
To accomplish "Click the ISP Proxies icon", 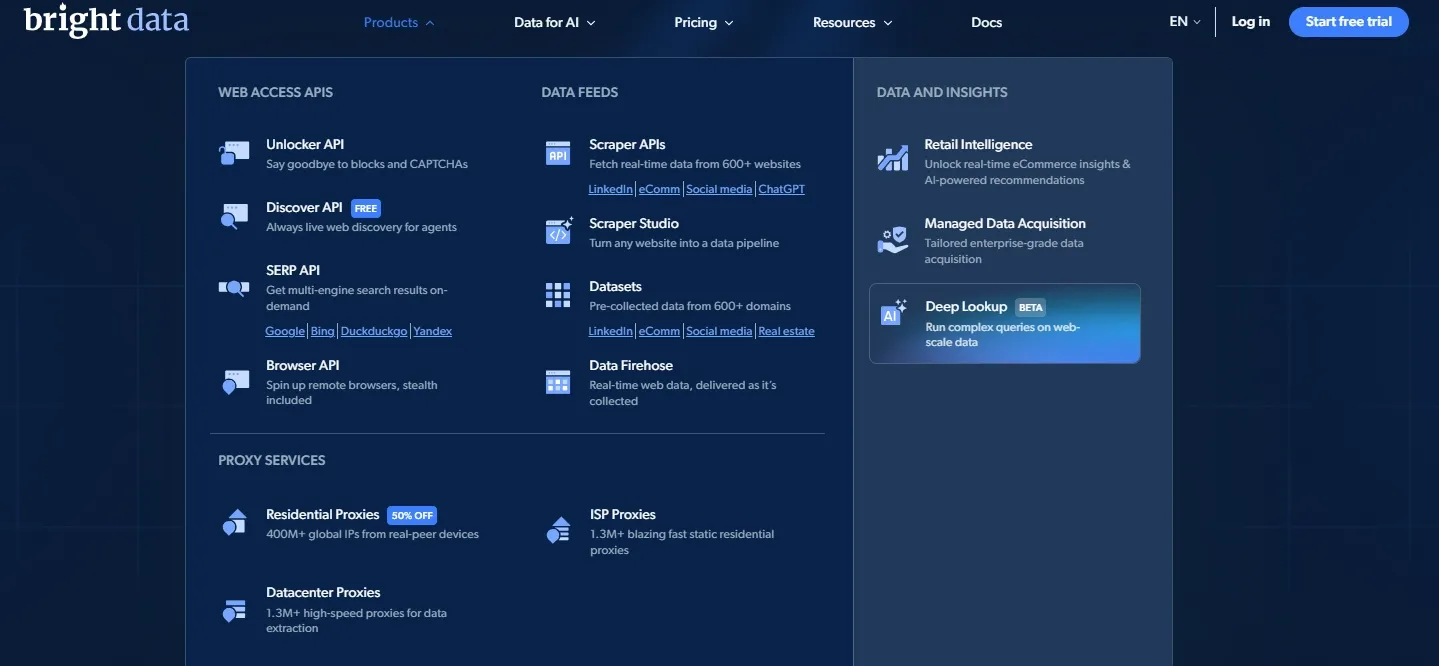I will pyautogui.click(x=558, y=529).
